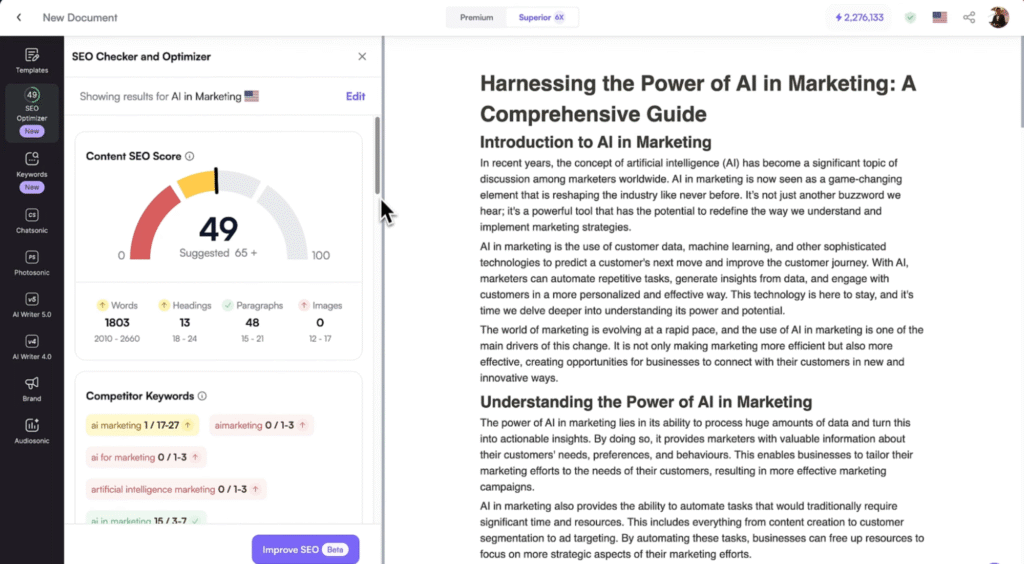Click the 'ai for marketing 0 / 1-3' chip
This screenshot has height=564, width=1024.
146,457
